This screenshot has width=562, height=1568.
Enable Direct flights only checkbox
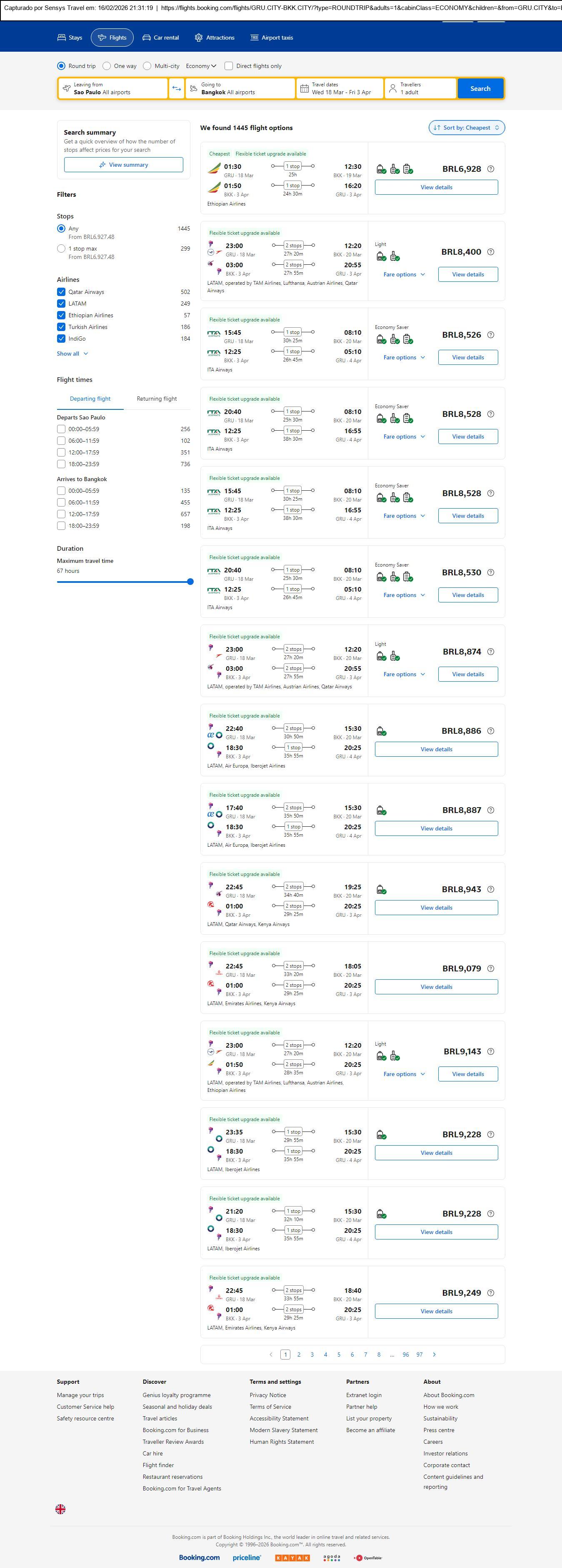[x=229, y=66]
